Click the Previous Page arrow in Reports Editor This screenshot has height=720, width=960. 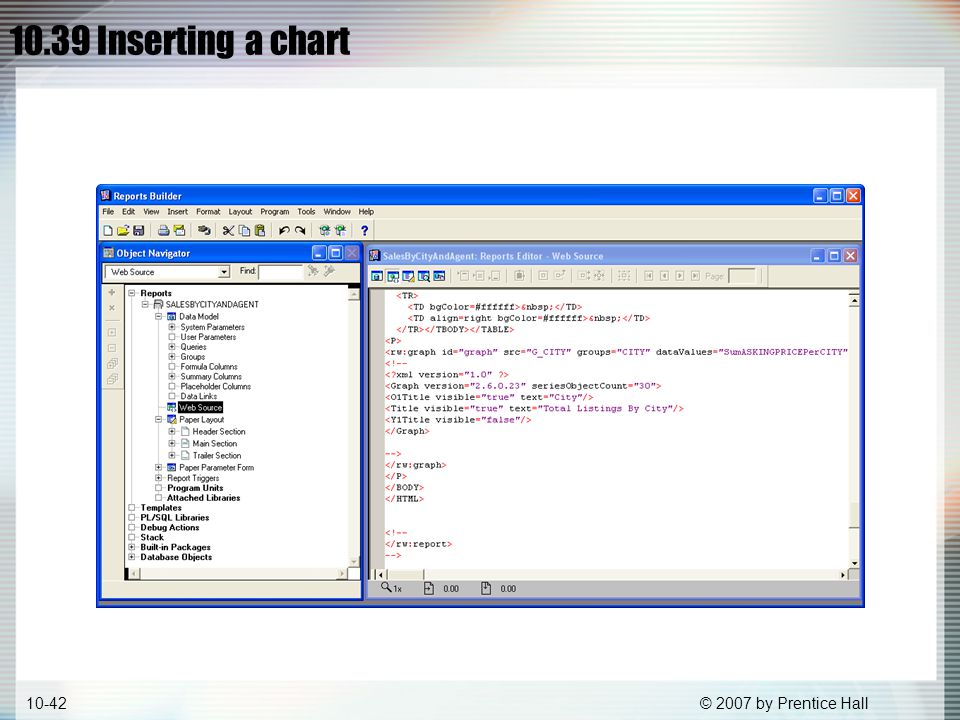coord(664,276)
